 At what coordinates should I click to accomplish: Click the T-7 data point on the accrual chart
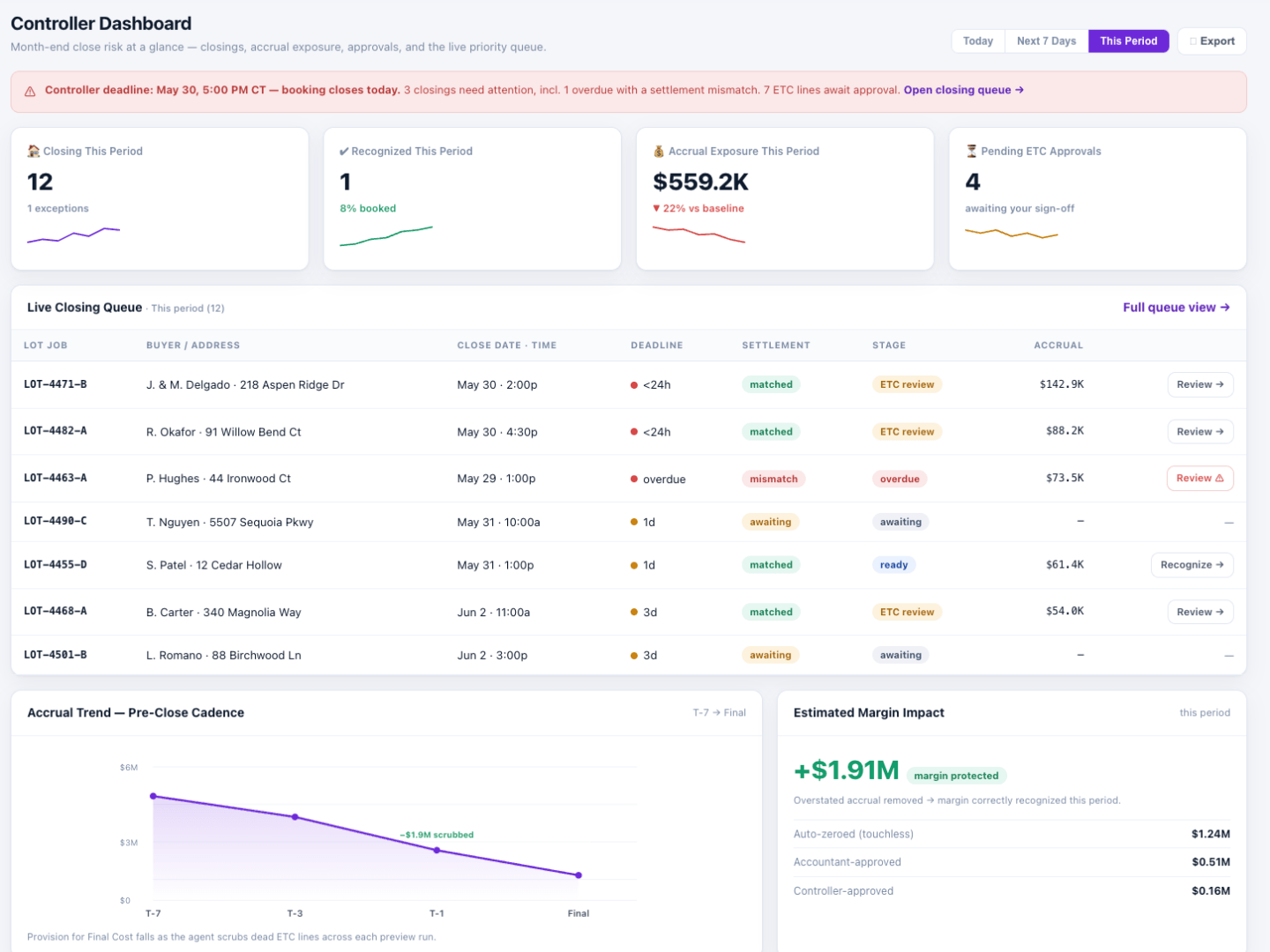click(153, 796)
